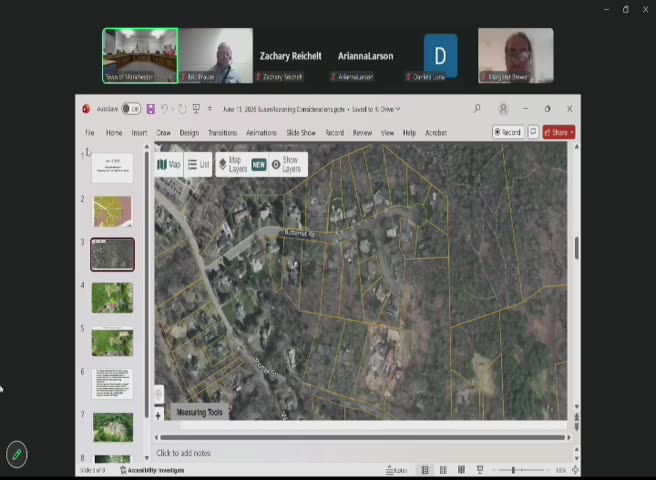
Task: Click the green annotate pencil icon
Action: pyautogui.click(x=17, y=454)
